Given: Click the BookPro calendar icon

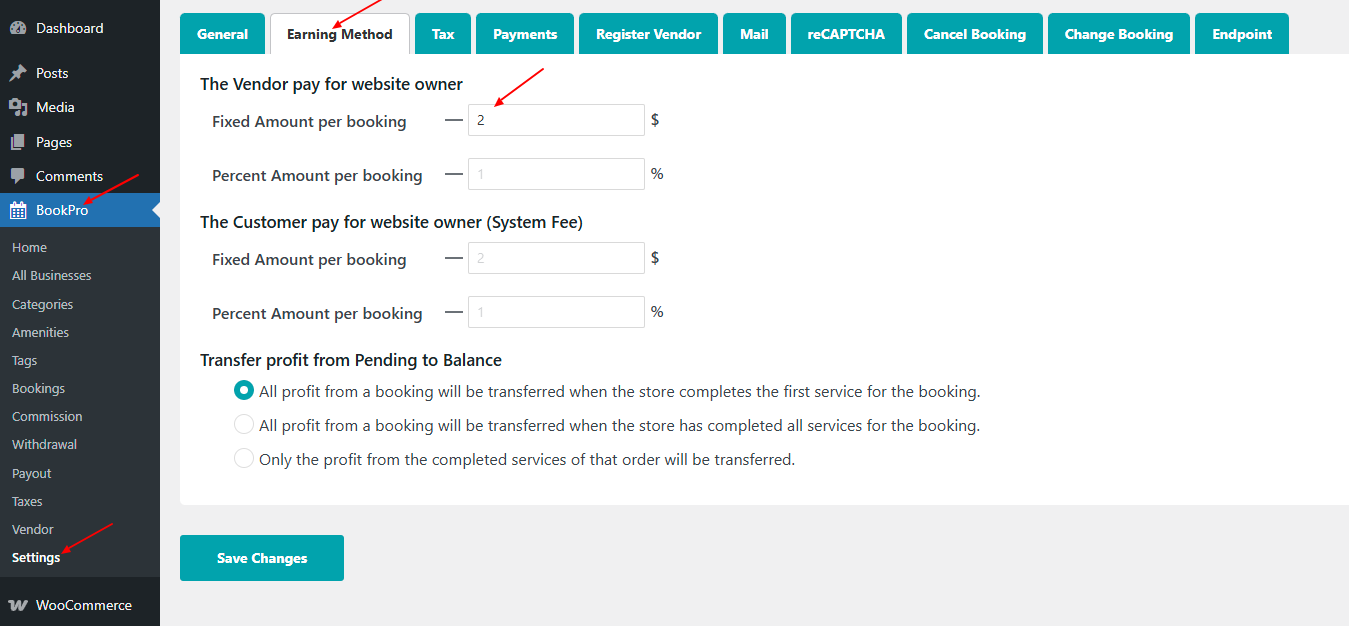Looking at the screenshot, I should 18,210.
